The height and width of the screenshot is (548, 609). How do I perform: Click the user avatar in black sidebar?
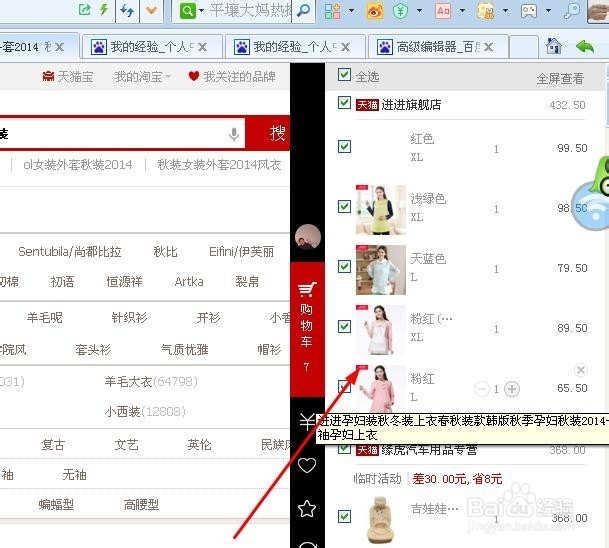308,237
